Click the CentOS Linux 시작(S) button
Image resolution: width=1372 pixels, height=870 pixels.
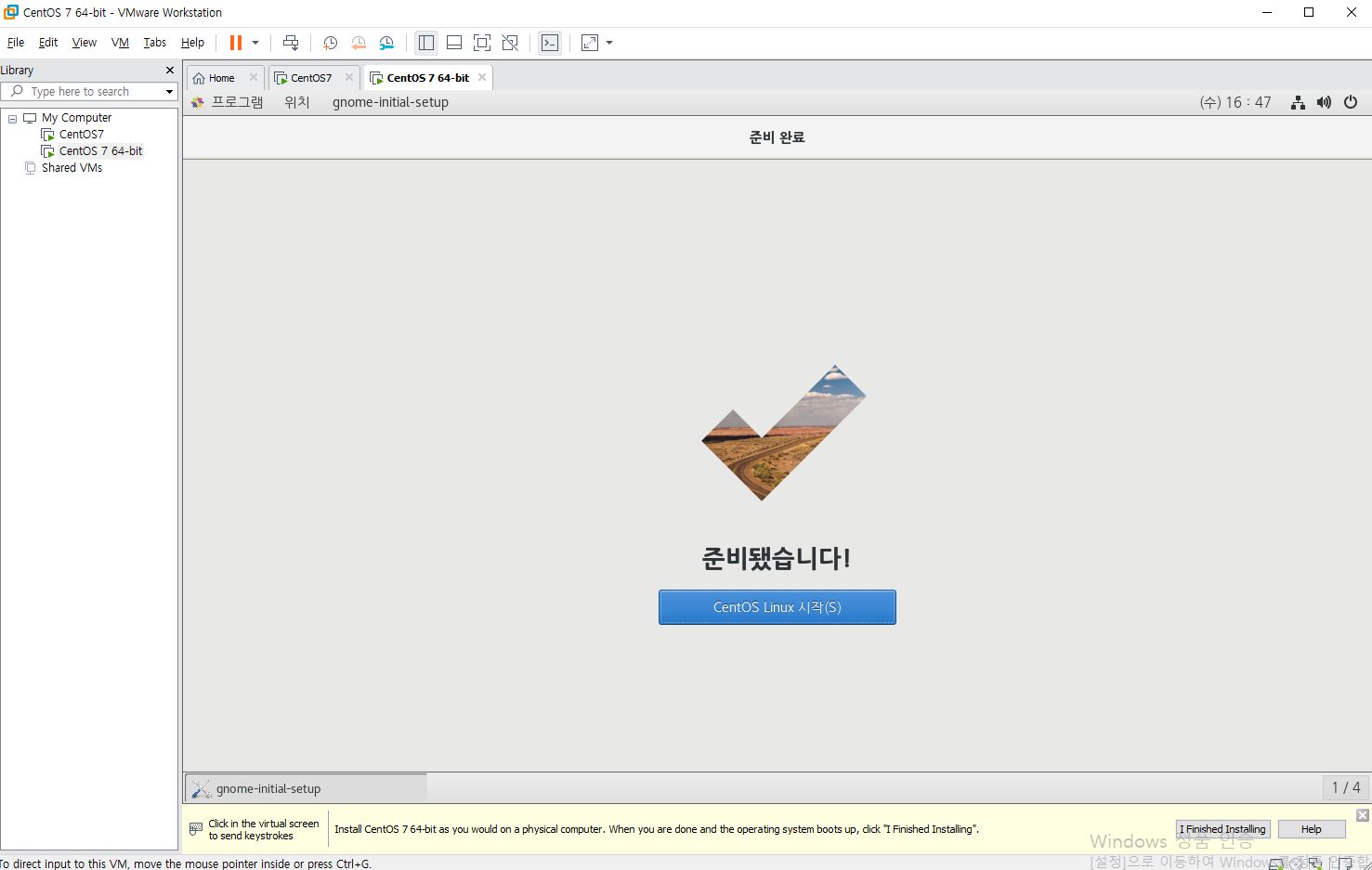point(777,607)
